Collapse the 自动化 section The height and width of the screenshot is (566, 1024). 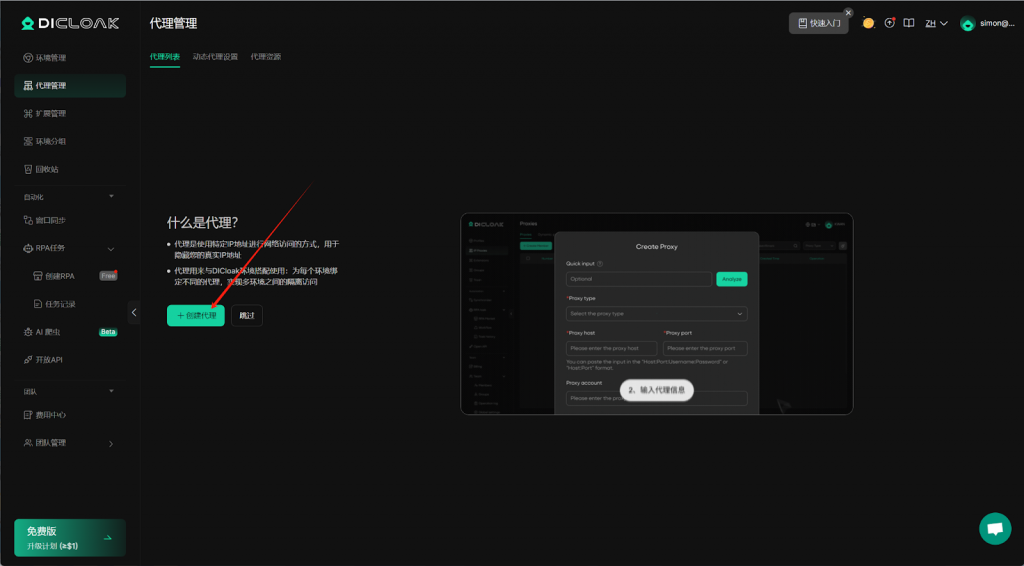[x=111, y=196]
